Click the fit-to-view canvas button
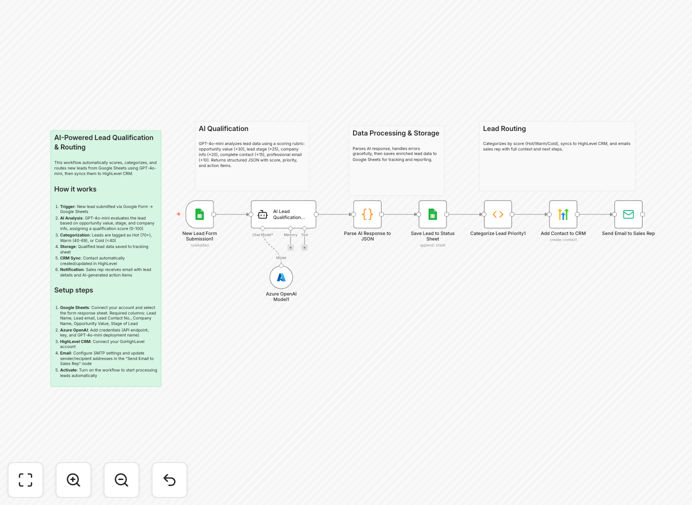Viewport: 692px width, 505px height. click(x=26, y=480)
